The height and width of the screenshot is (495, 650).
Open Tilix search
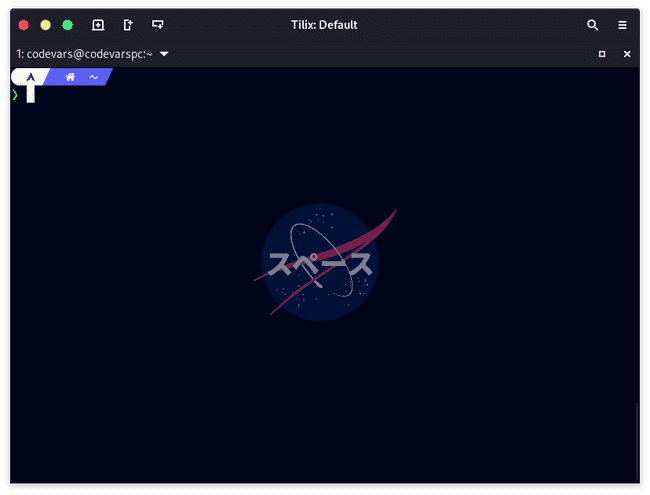click(592, 25)
